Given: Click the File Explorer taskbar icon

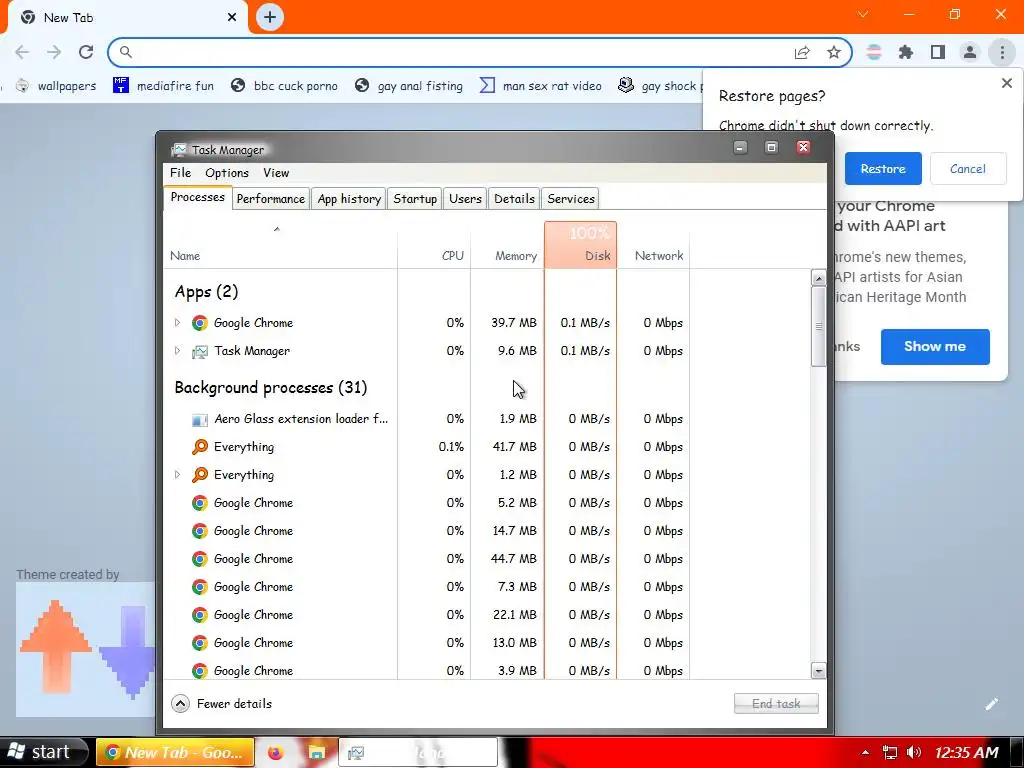Looking at the screenshot, I should point(317,752).
